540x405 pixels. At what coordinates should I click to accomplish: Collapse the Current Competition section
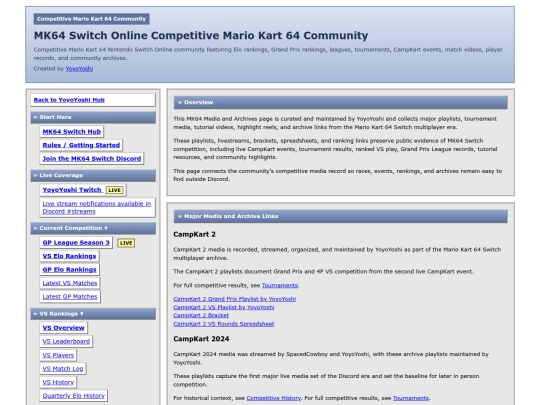click(93, 228)
